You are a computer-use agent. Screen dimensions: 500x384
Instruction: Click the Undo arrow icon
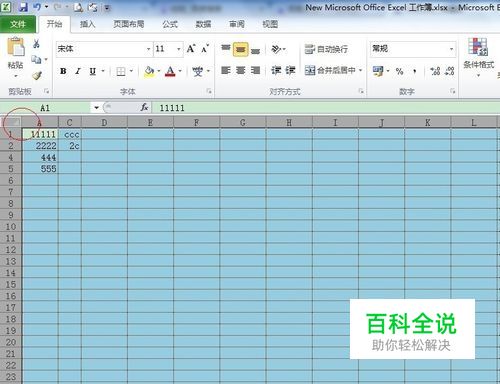coord(37,7)
